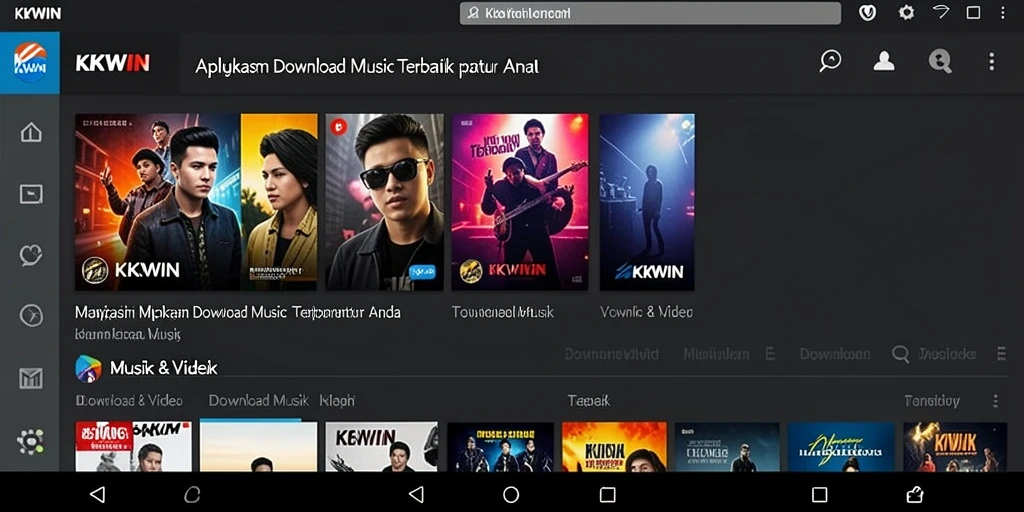Click the Download Music Terbaik caption text

coord(238,312)
